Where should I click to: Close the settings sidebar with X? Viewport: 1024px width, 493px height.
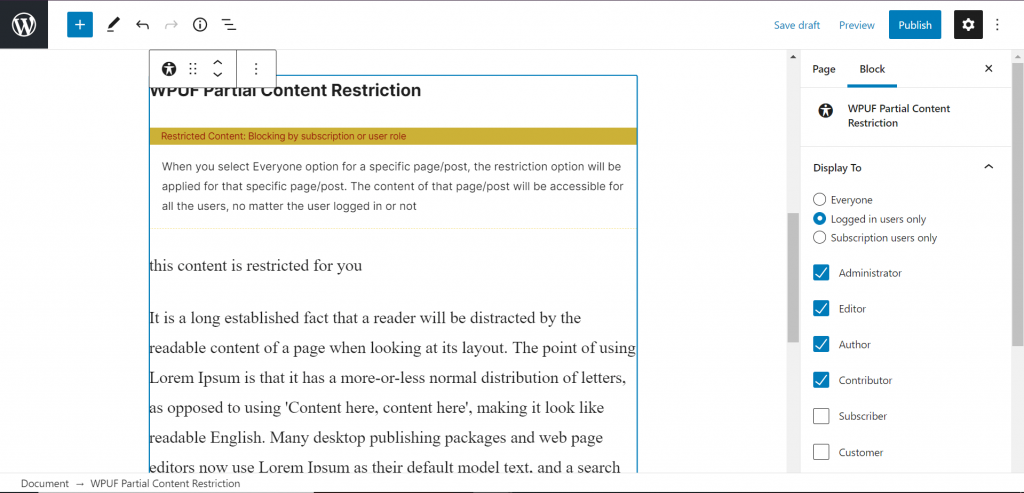coord(989,69)
